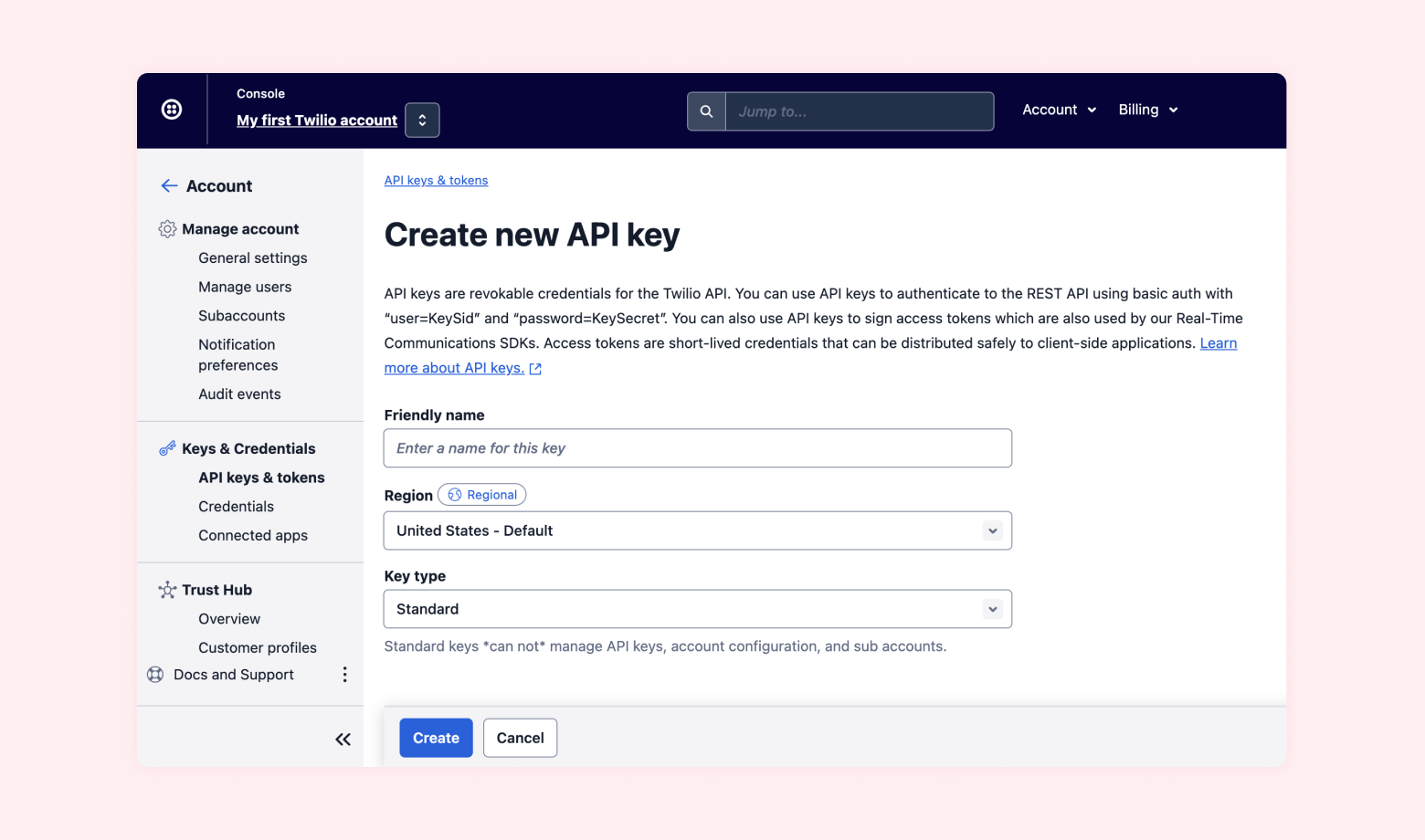The image size is (1425, 840).
Task: Open Connected apps
Action: (x=253, y=536)
